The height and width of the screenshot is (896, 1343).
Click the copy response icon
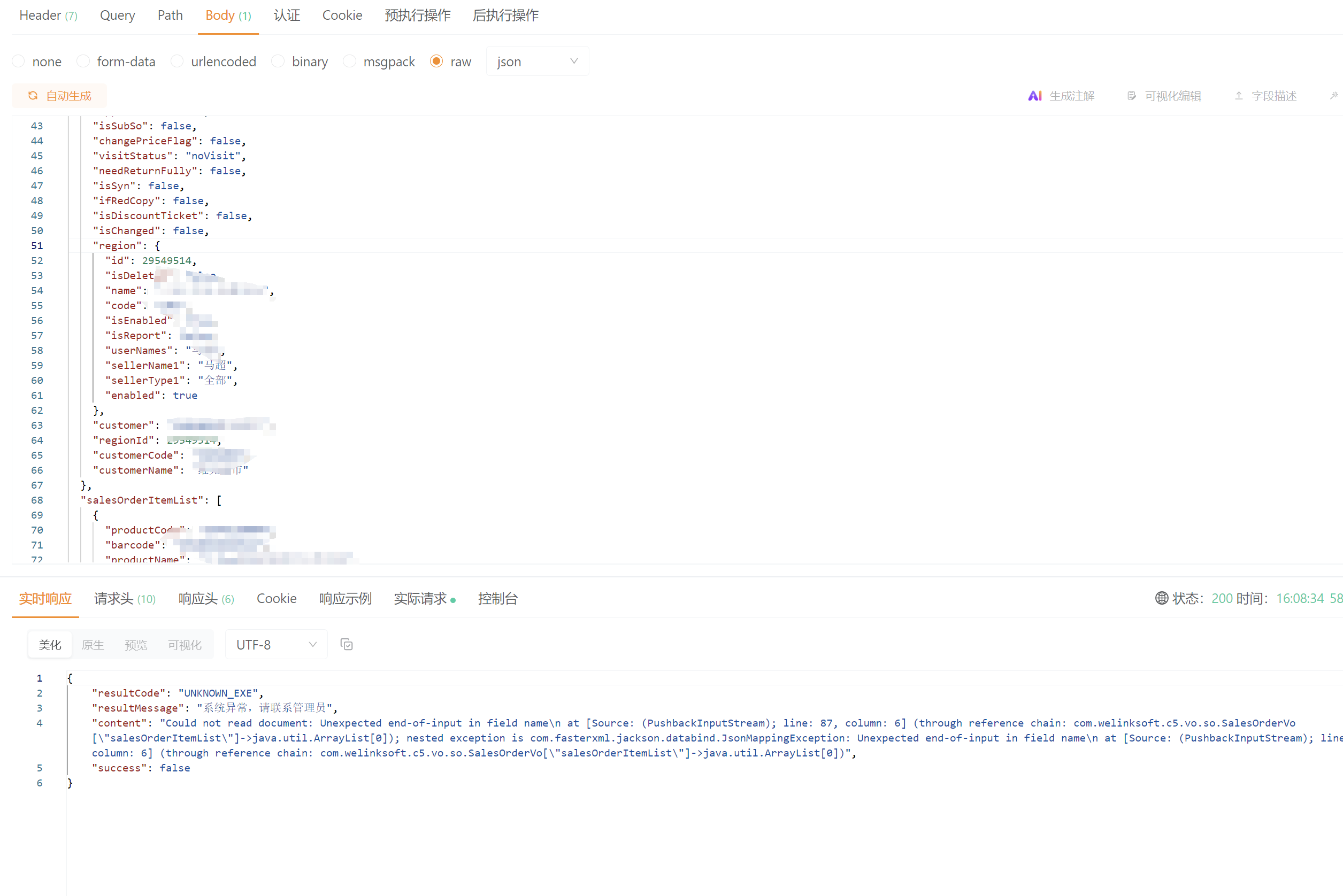(347, 645)
